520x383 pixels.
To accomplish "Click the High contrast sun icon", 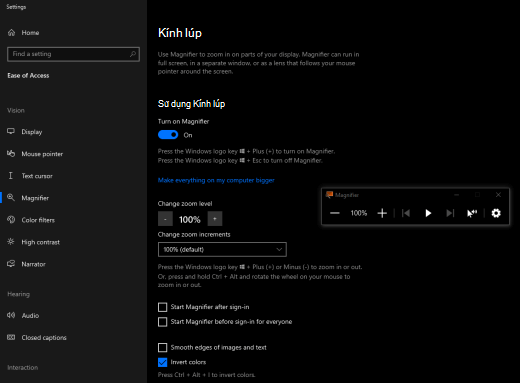I will pyautogui.click(x=11, y=242).
